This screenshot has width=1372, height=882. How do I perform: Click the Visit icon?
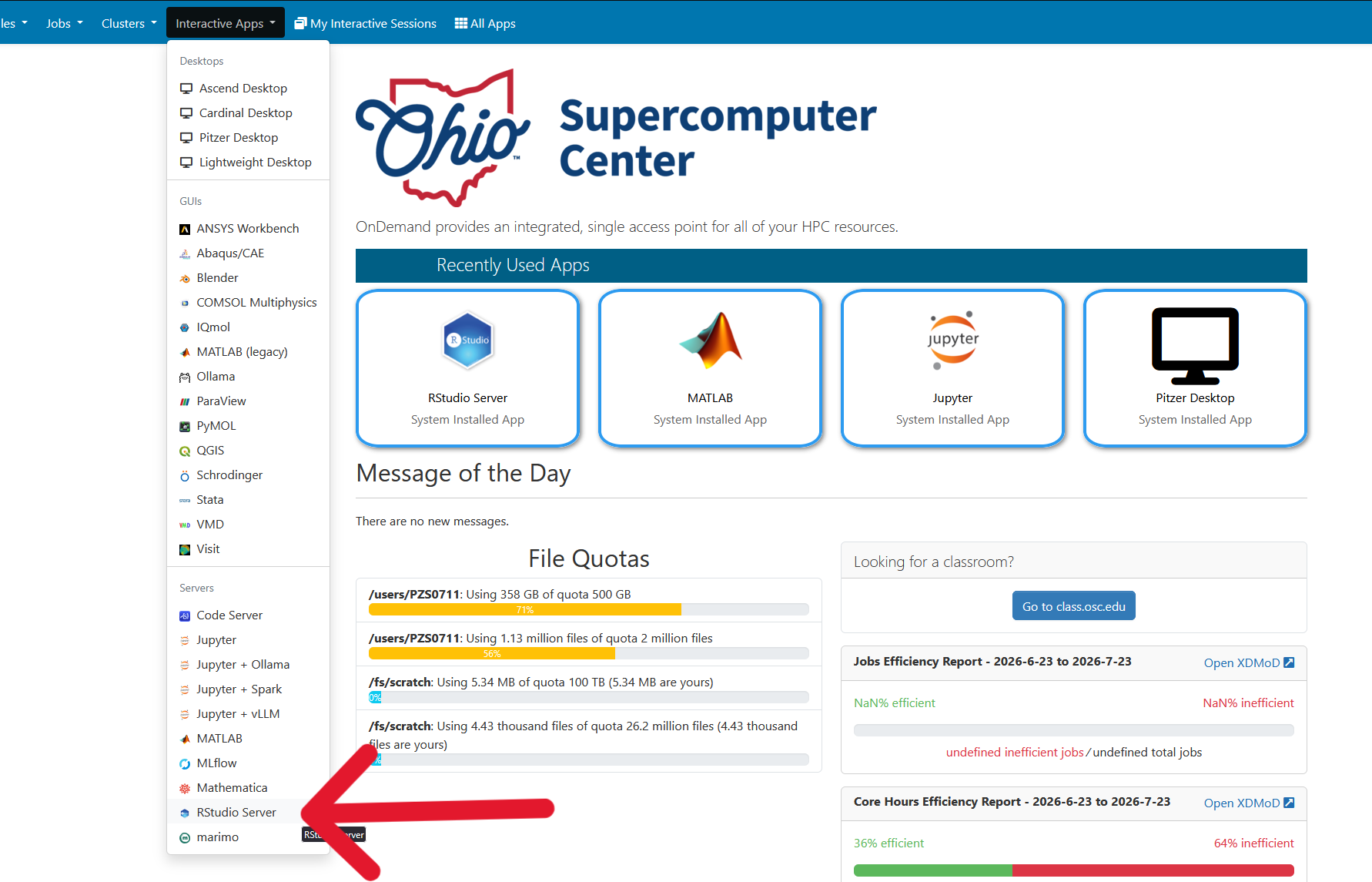click(185, 549)
